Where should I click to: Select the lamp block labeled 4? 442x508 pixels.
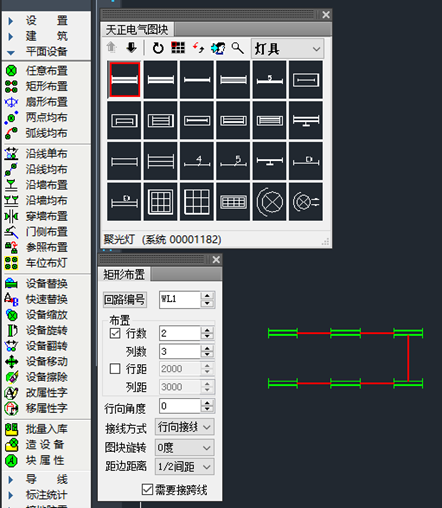click(x=197, y=161)
